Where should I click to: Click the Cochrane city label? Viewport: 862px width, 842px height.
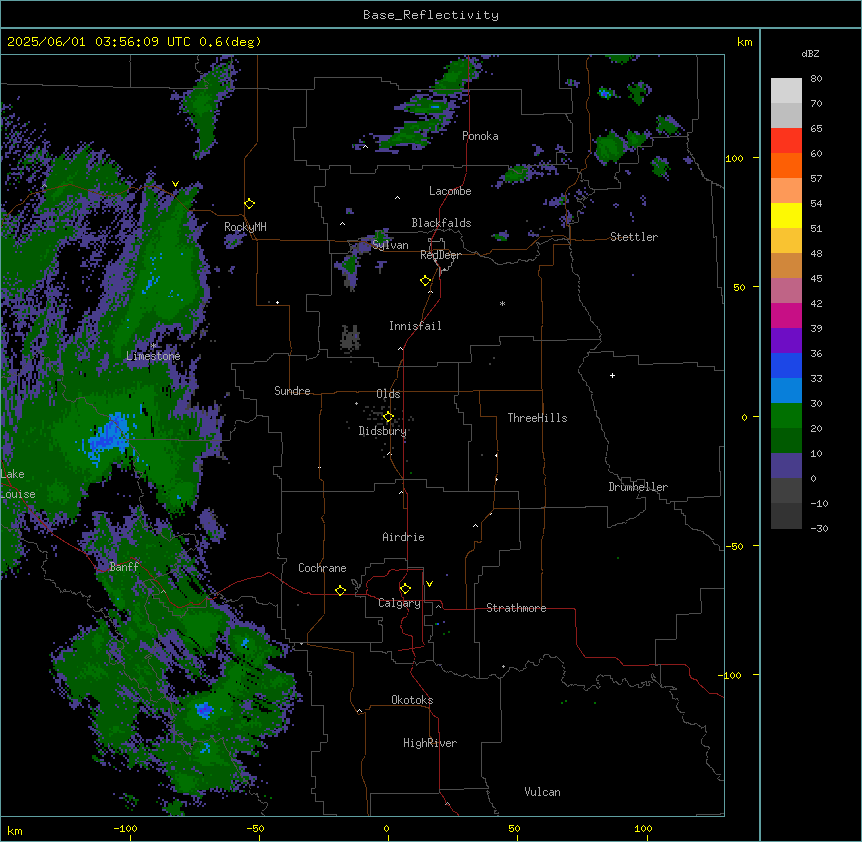tap(322, 568)
